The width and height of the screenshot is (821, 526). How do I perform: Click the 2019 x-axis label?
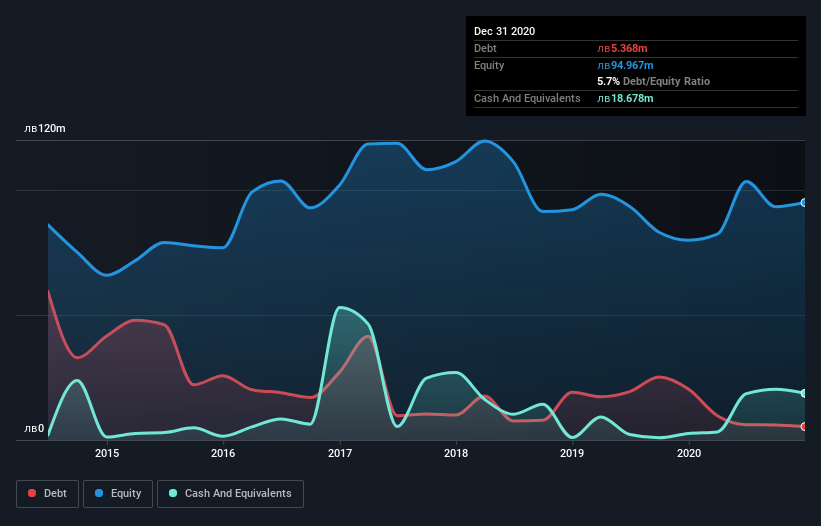pyautogui.click(x=572, y=453)
